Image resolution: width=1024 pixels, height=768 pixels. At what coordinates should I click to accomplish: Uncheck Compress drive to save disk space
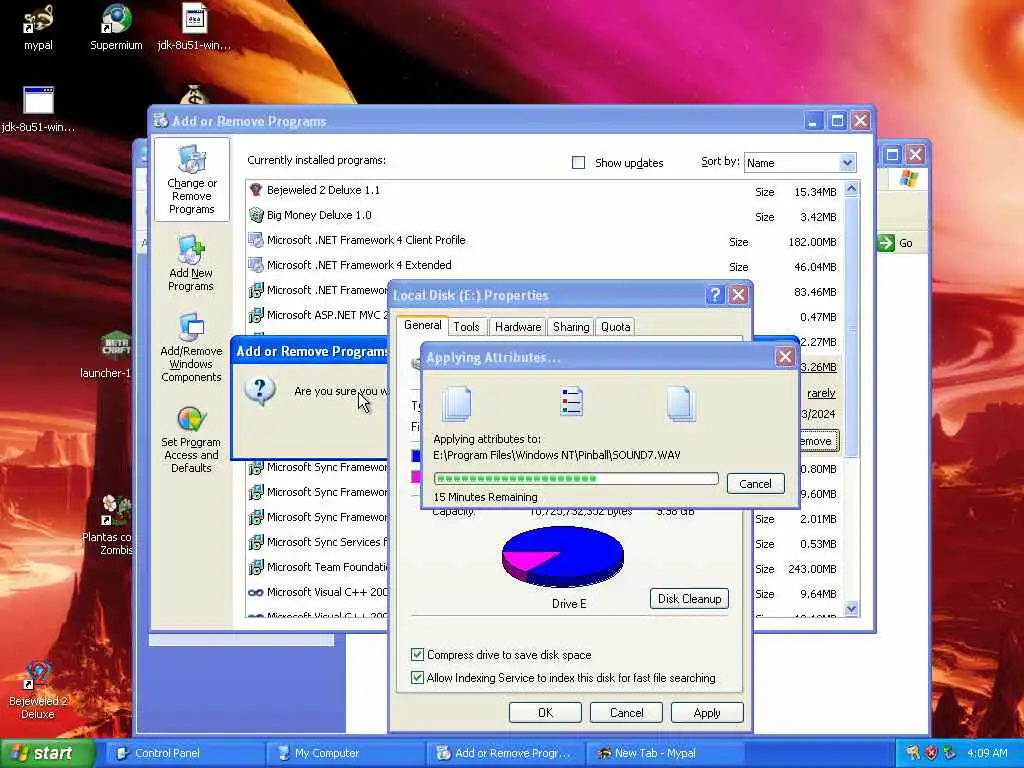(x=417, y=654)
